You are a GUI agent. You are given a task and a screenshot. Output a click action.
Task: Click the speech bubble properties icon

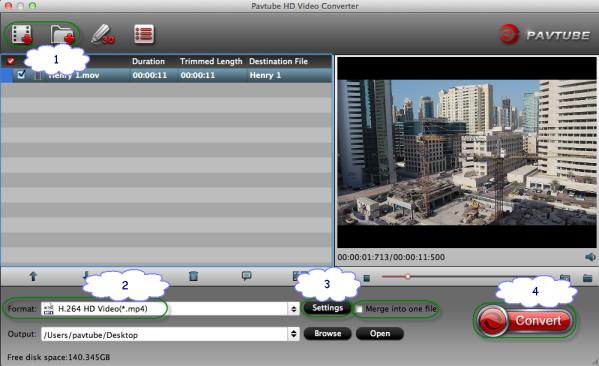pos(246,275)
